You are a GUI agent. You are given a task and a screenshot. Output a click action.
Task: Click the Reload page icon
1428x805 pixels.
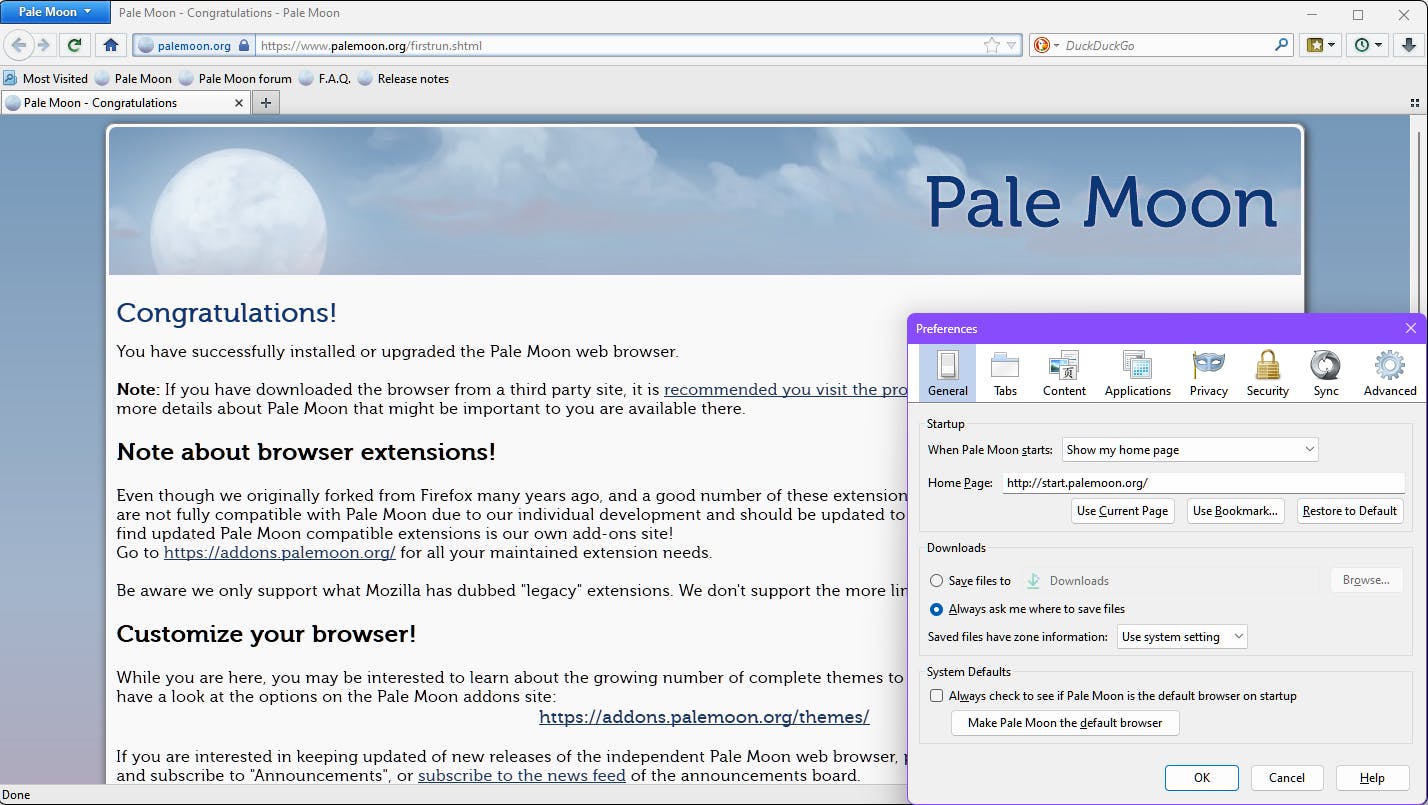pos(74,45)
